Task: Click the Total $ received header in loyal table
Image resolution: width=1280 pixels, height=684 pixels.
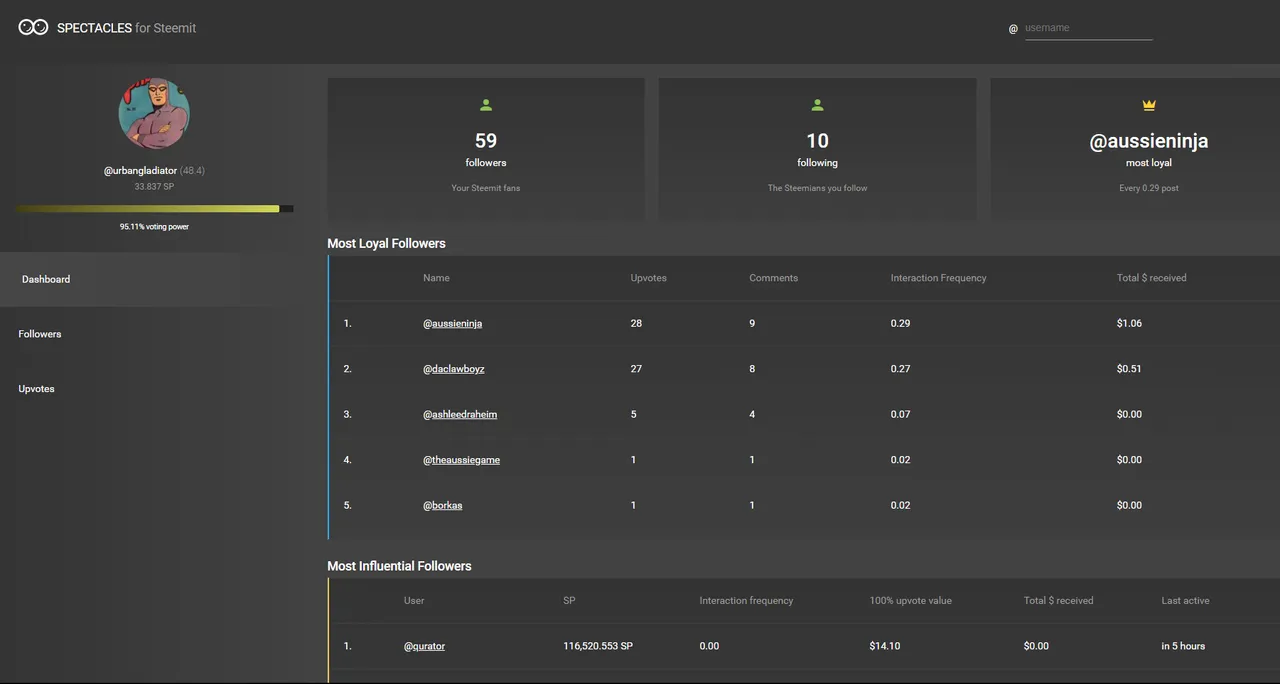Action: pos(1152,278)
